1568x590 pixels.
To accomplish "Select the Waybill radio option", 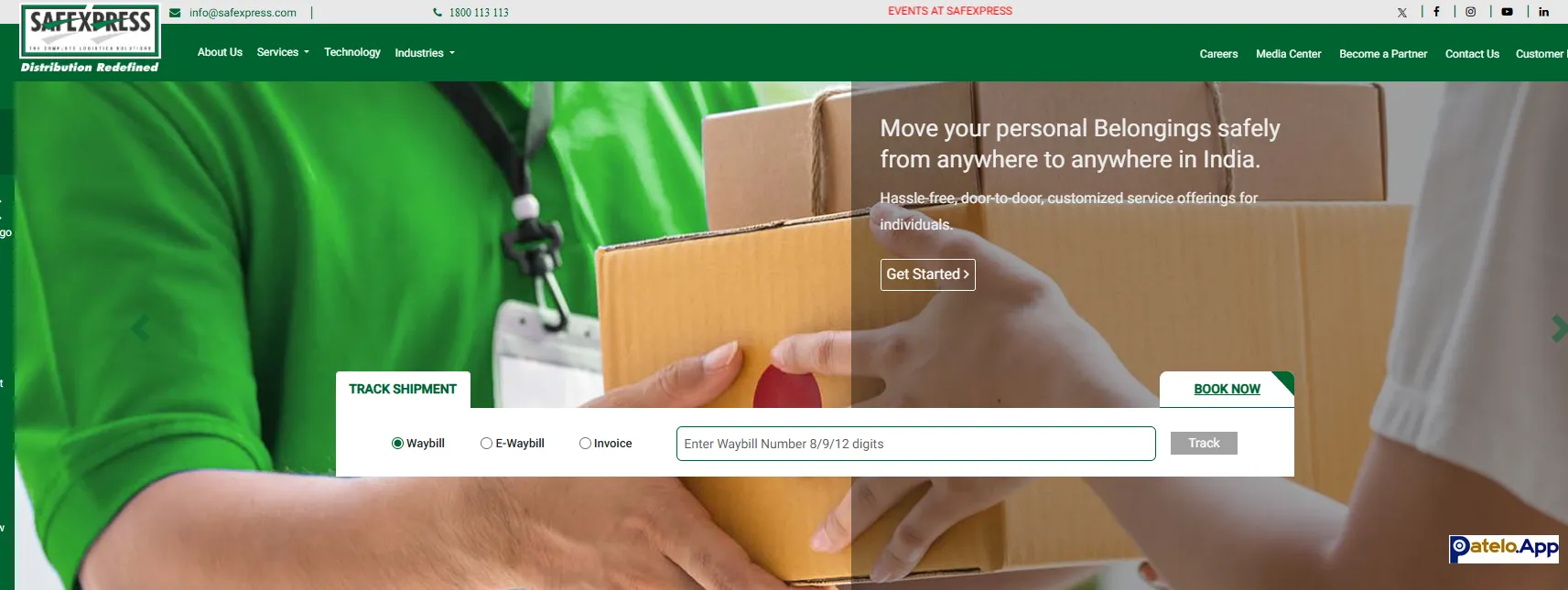I will (397, 444).
